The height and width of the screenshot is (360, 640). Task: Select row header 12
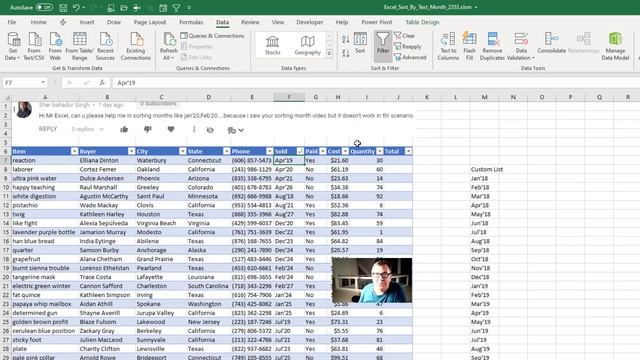(6, 205)
